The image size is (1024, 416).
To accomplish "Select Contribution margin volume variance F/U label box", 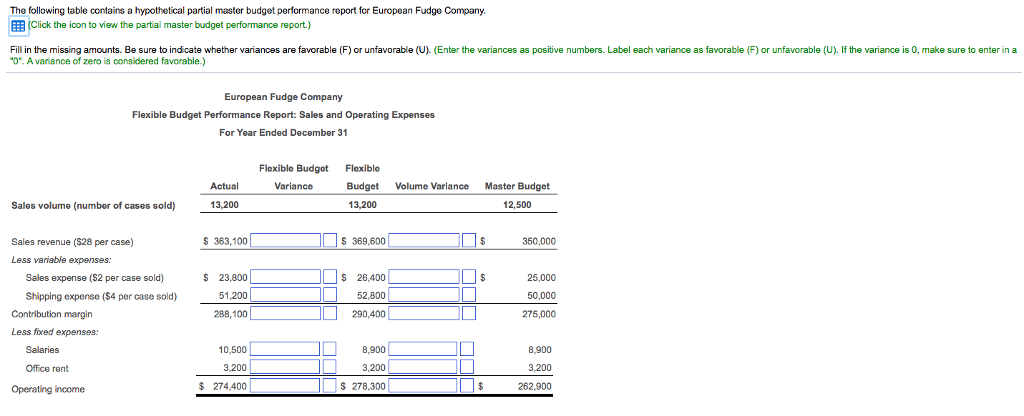I will 469,314.
